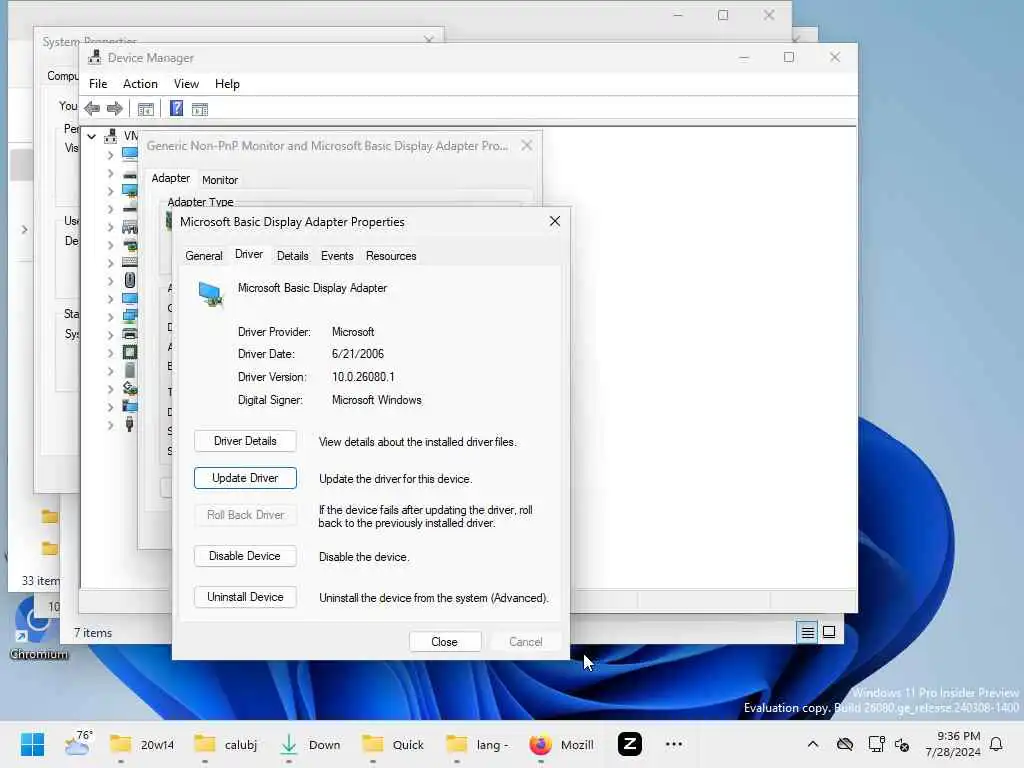Switch Explorer to details view icon
1024x768 pixels.
click(807, 632)
